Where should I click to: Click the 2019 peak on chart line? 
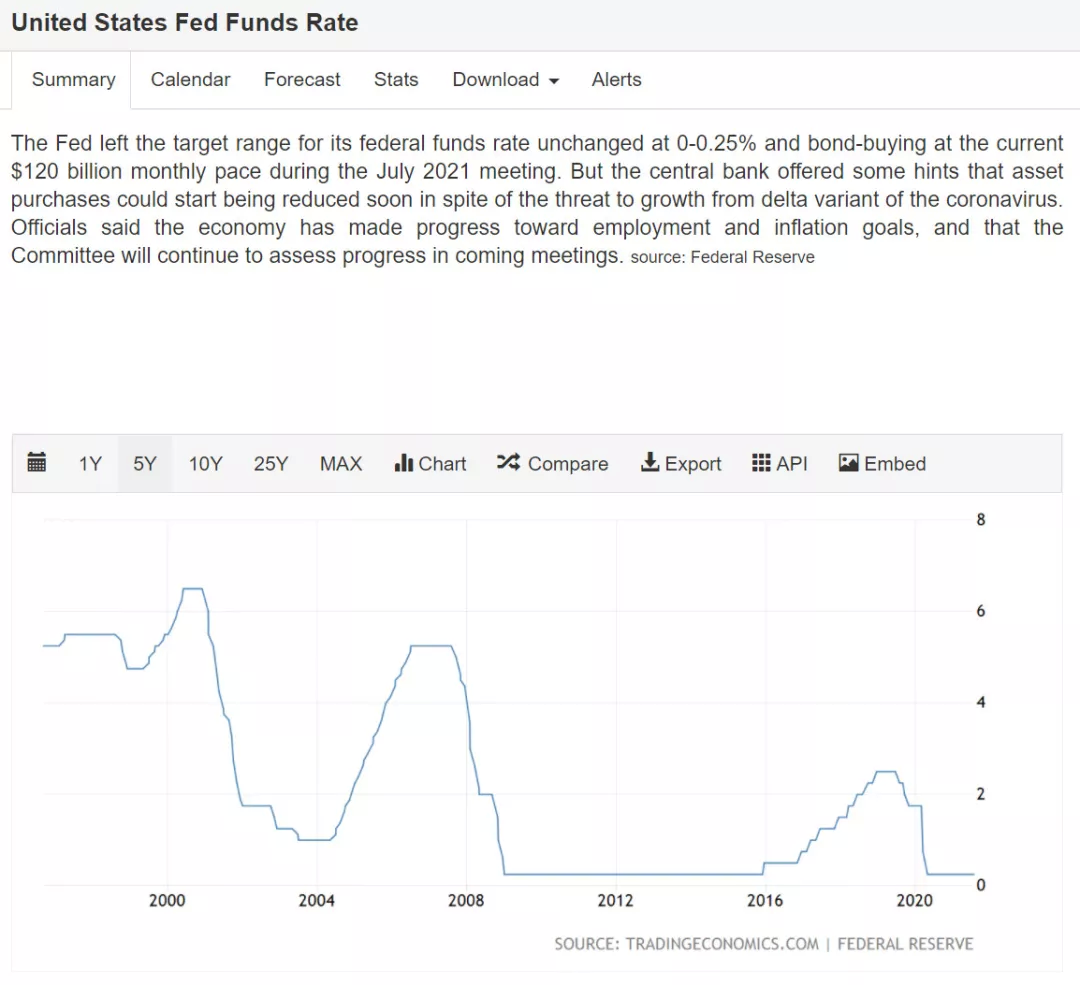(885, 772)
